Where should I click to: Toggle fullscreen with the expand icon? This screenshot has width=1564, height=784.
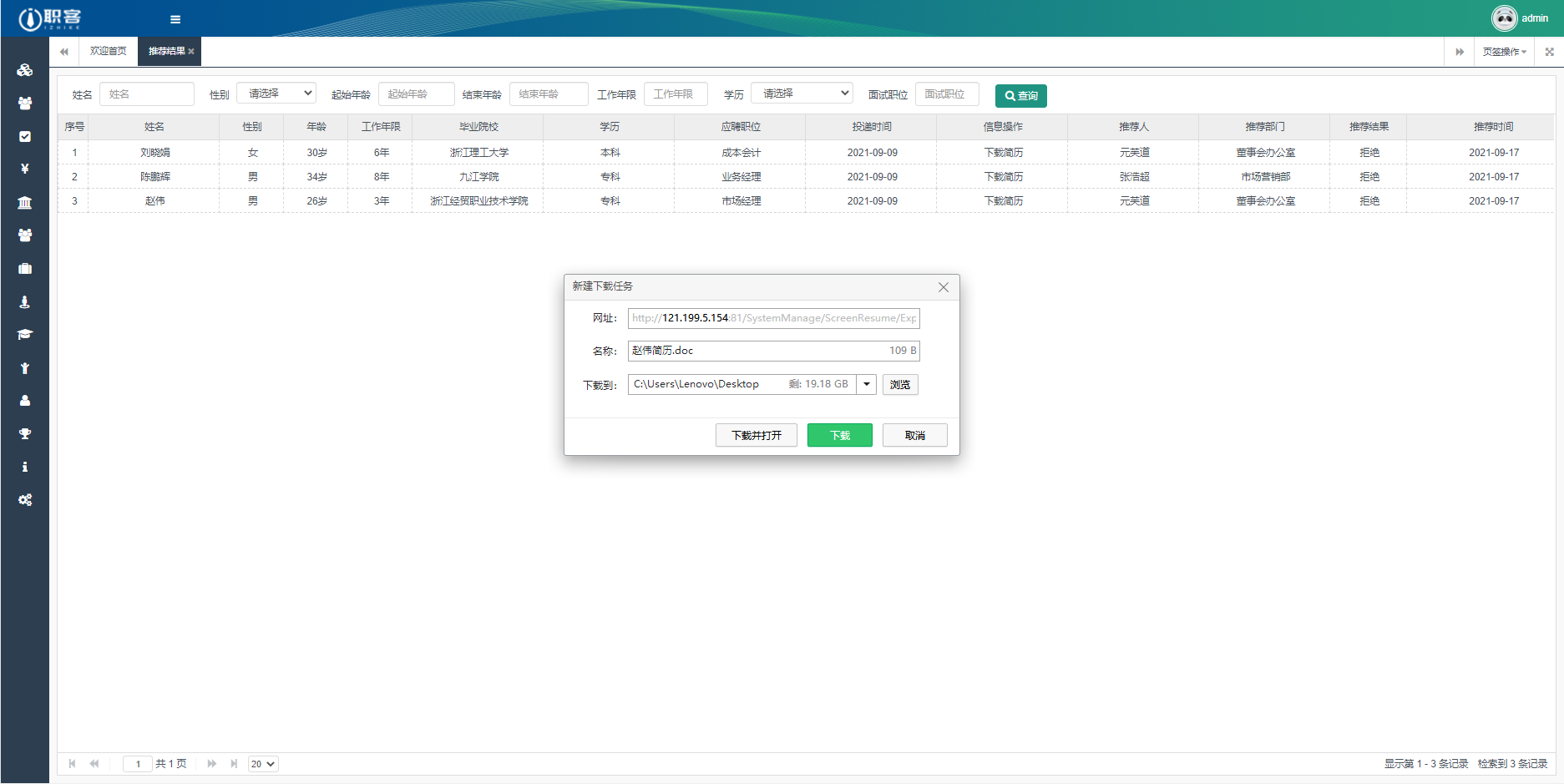click(x=1549, y=52)
